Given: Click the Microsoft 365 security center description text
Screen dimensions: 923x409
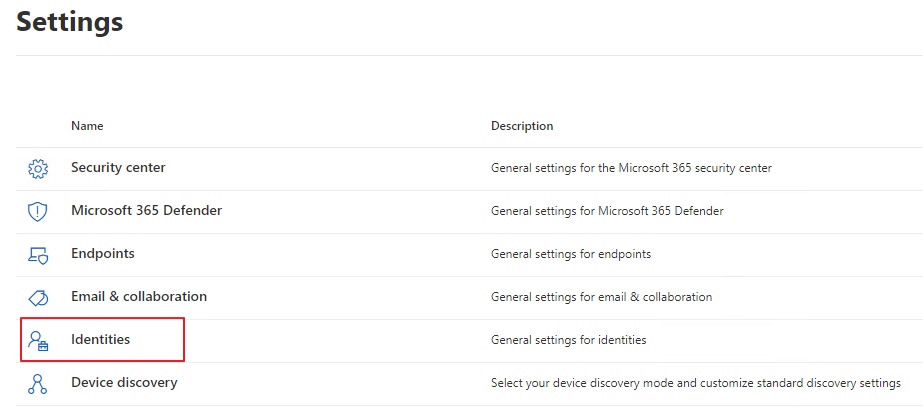Looking at the screenshot, I should coord(631,168).
